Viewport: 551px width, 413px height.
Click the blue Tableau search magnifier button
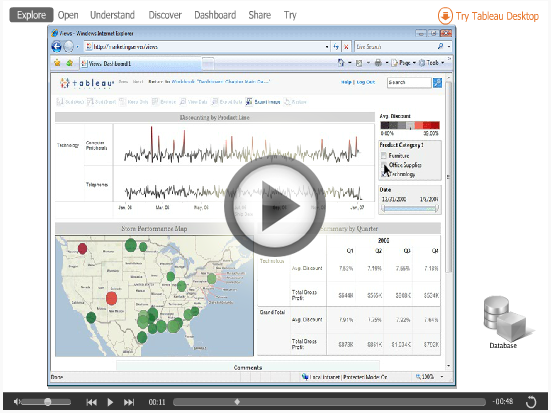[437, 83]
